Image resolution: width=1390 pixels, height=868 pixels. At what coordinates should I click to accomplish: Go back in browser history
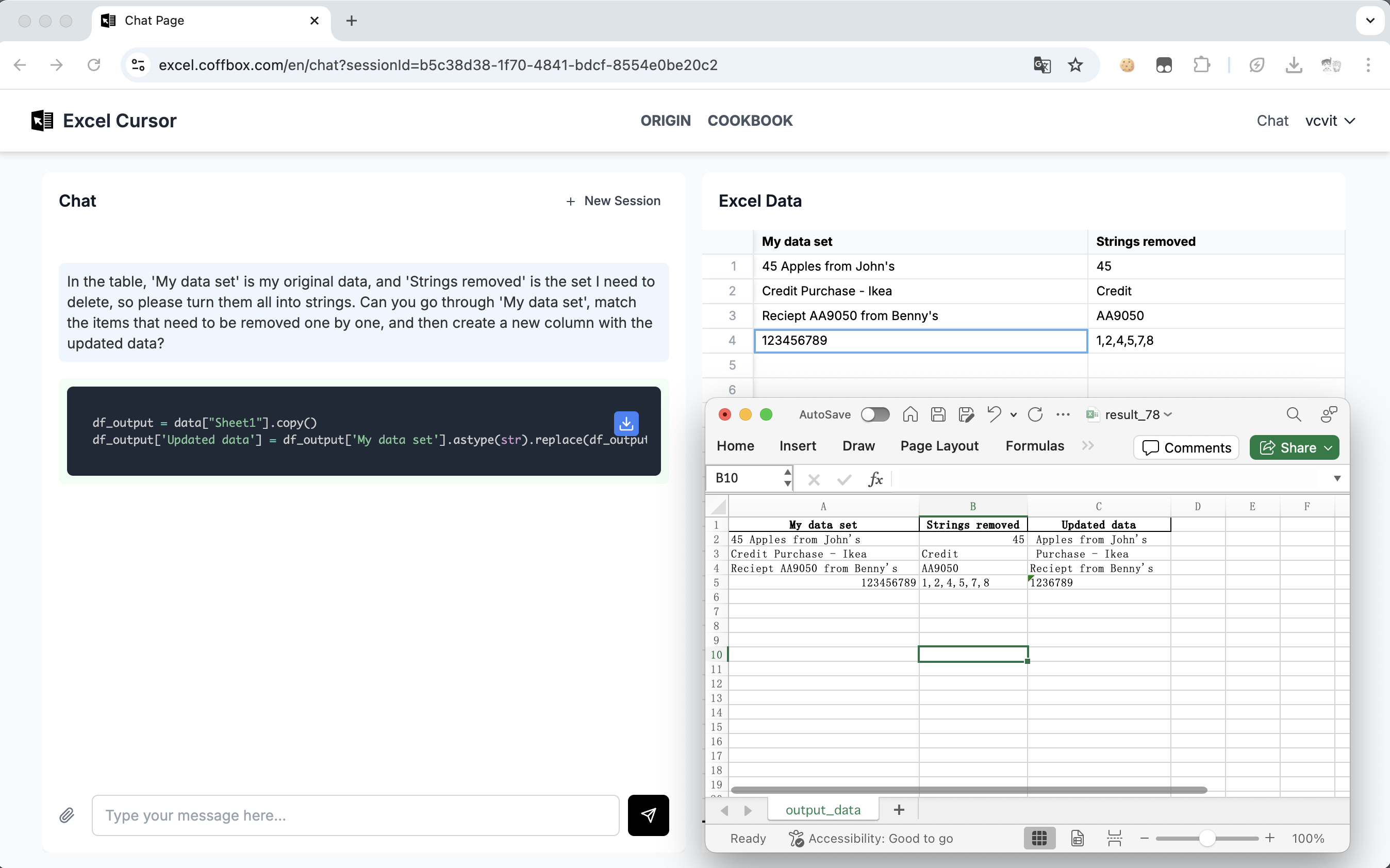pos(20,65)
